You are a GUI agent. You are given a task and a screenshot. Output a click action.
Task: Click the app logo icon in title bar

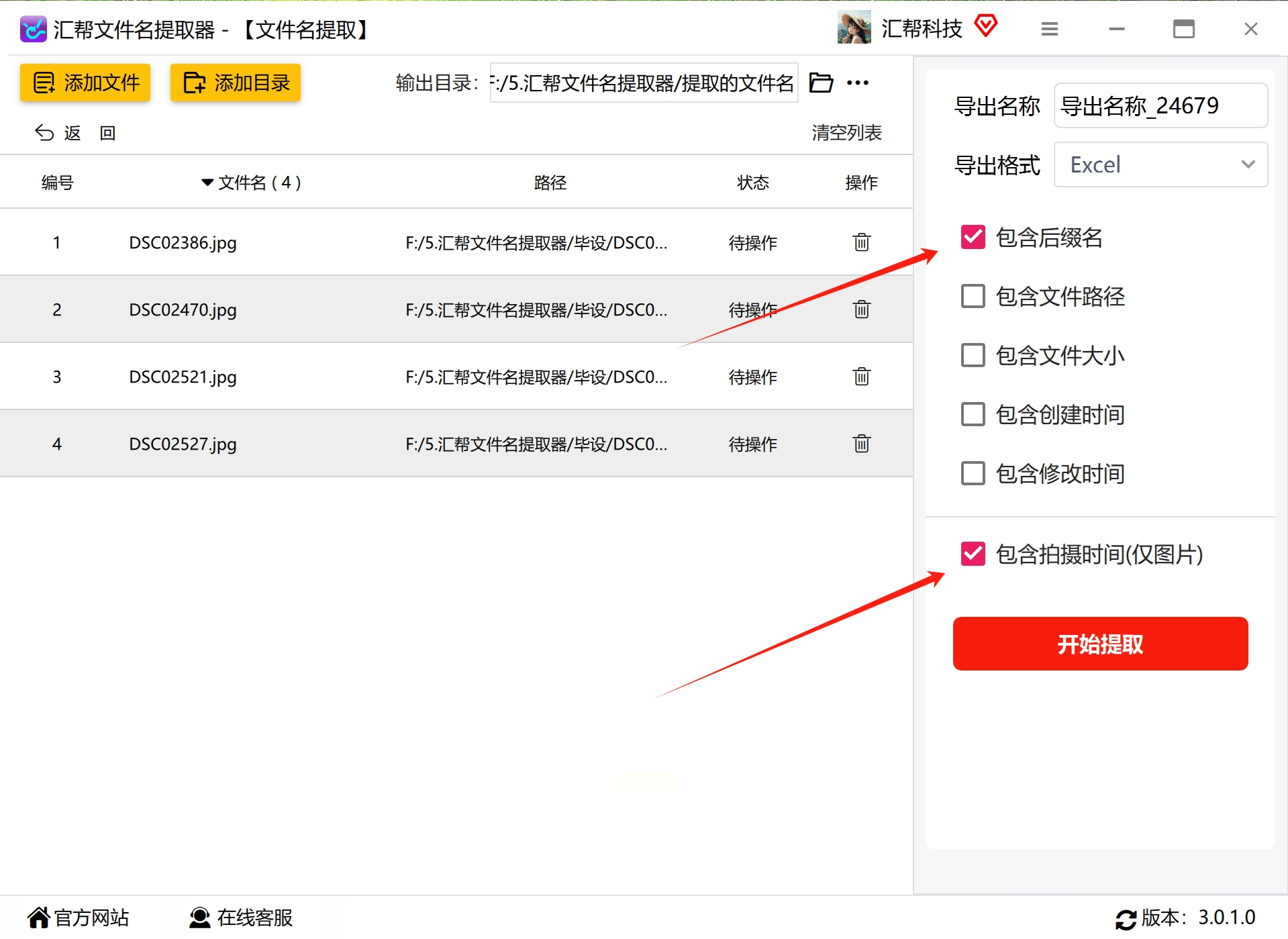pyautogui.click(x=33, y=29)
